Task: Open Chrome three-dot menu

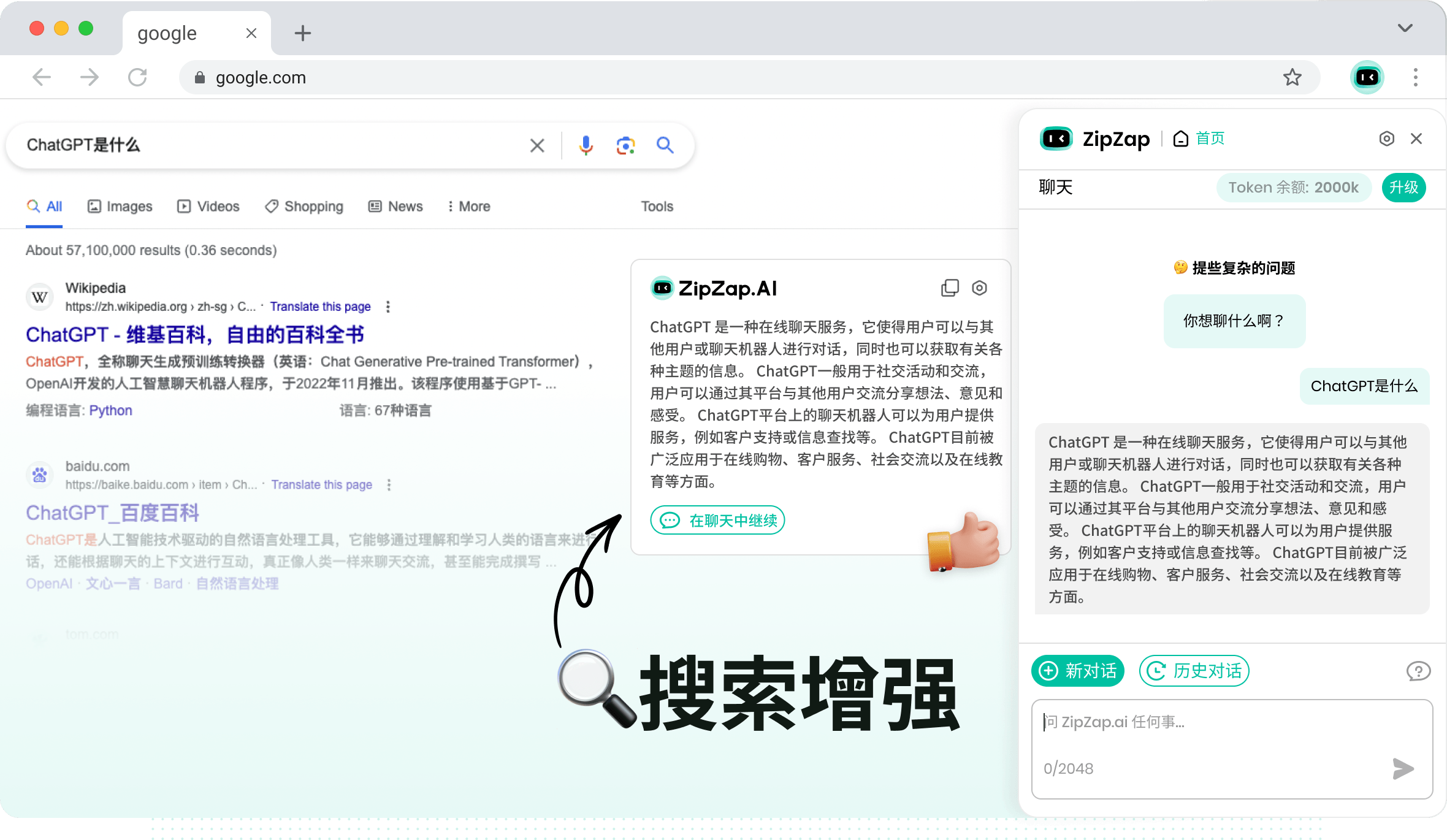Action: (x=1415, y=77)
